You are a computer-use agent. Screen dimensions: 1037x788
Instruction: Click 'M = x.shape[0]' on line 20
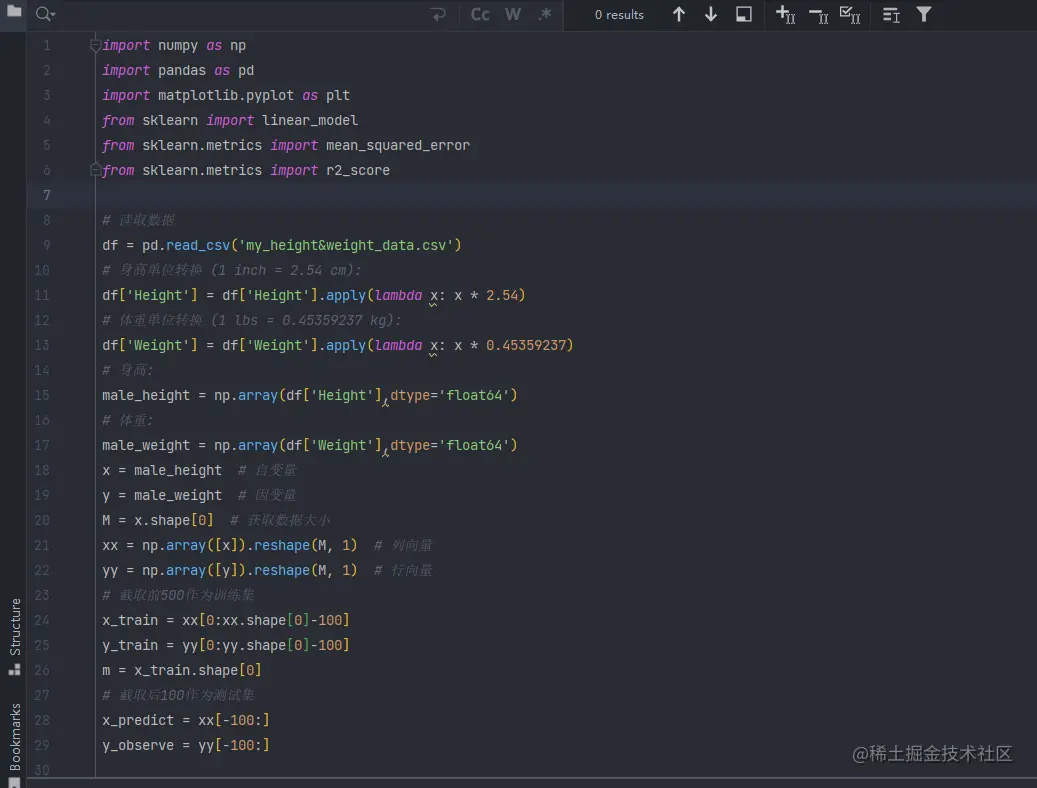tap(157, 521)
